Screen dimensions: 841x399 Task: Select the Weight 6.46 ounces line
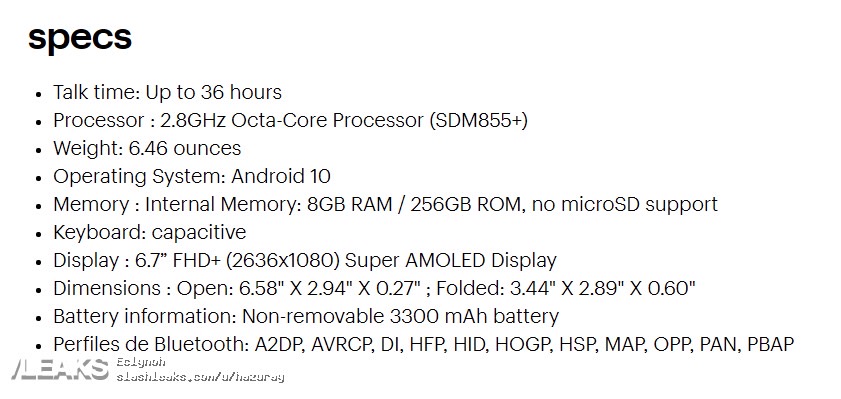(x=147, y=148)
